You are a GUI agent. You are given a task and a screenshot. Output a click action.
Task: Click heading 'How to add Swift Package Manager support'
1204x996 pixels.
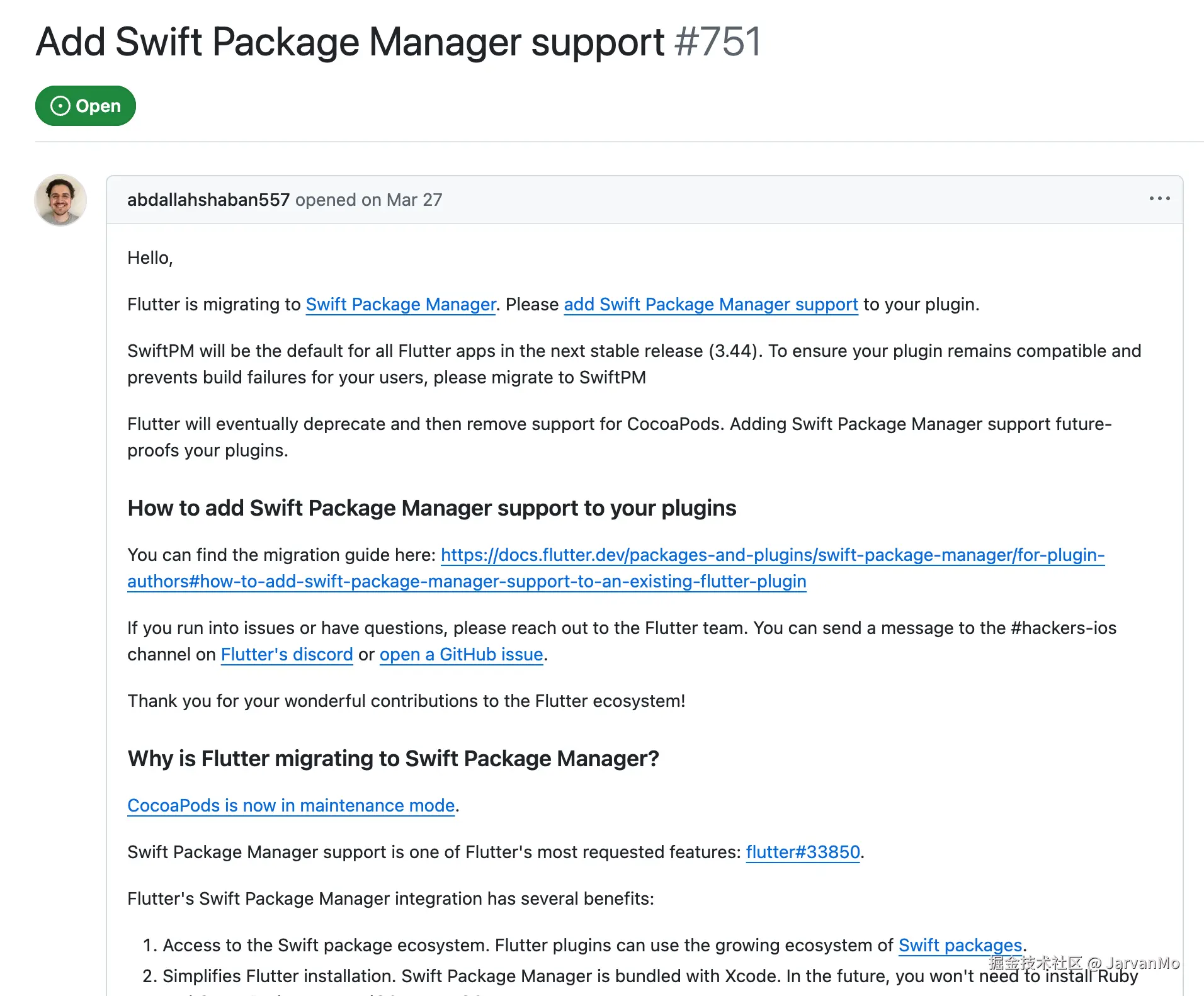[432, 508]
